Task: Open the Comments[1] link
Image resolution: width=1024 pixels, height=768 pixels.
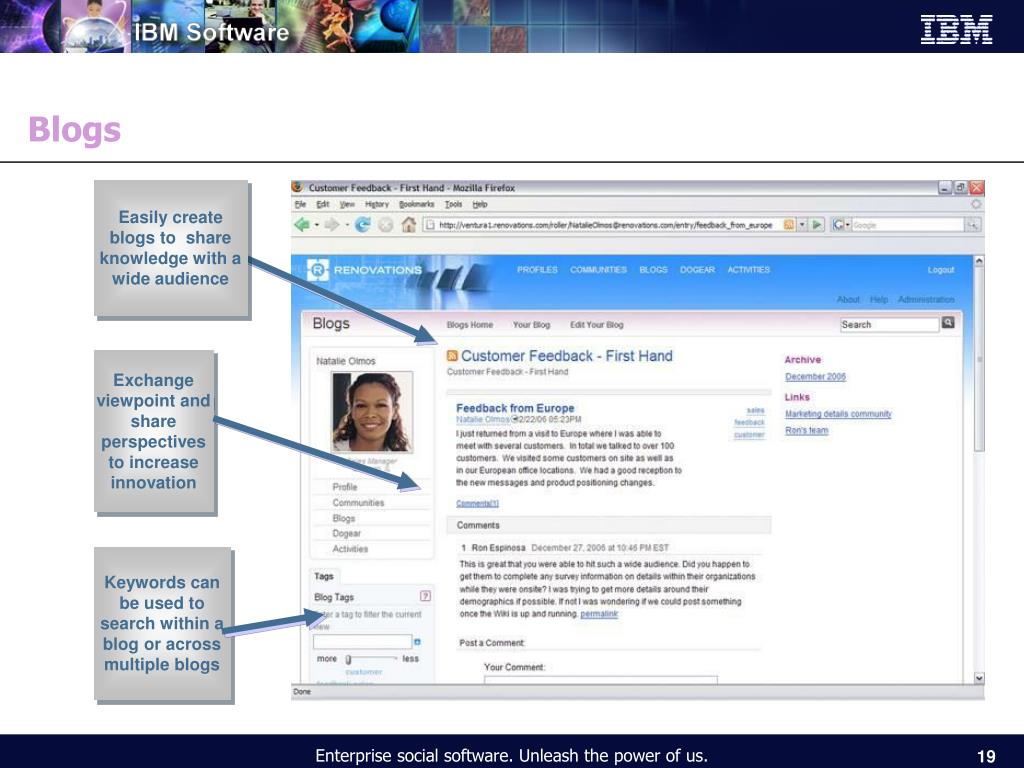Action: point(477,504)
